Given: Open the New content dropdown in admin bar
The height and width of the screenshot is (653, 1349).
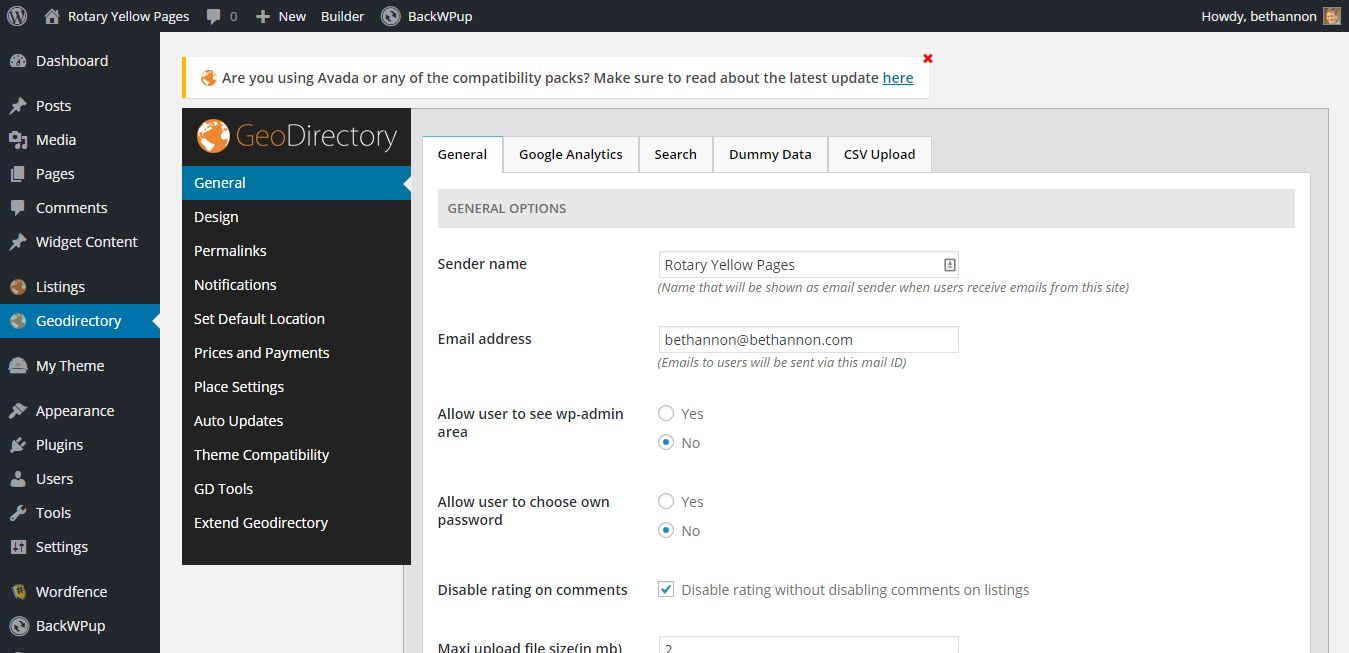Looking at the screenshot, I should point(281,16).
